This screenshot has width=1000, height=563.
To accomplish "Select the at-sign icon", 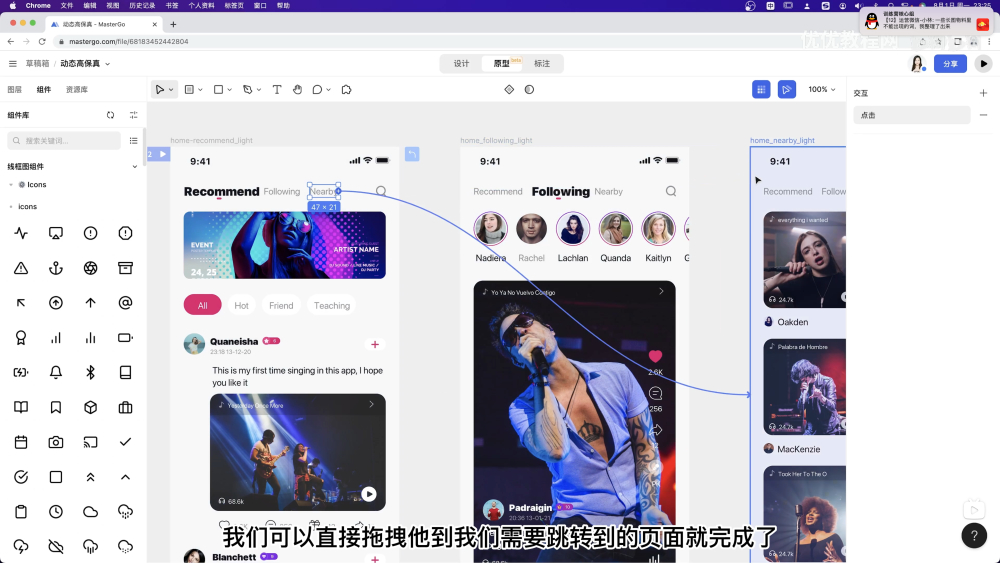I will click(x=126, y=303).
